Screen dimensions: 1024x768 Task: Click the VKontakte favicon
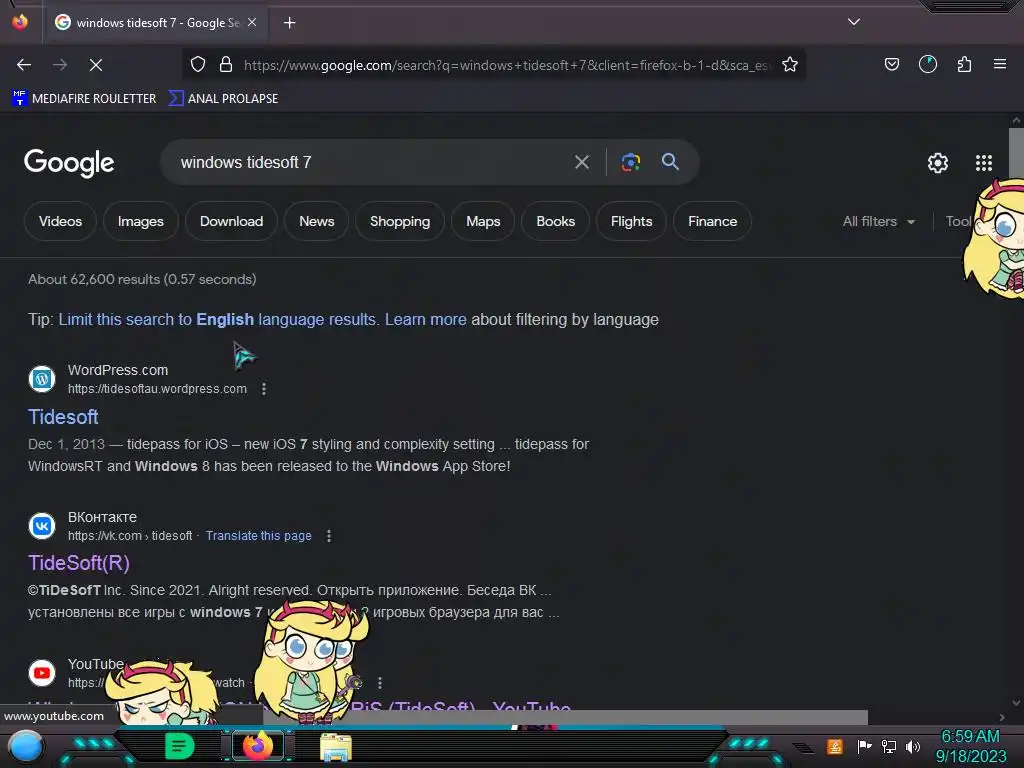[42, 526]
